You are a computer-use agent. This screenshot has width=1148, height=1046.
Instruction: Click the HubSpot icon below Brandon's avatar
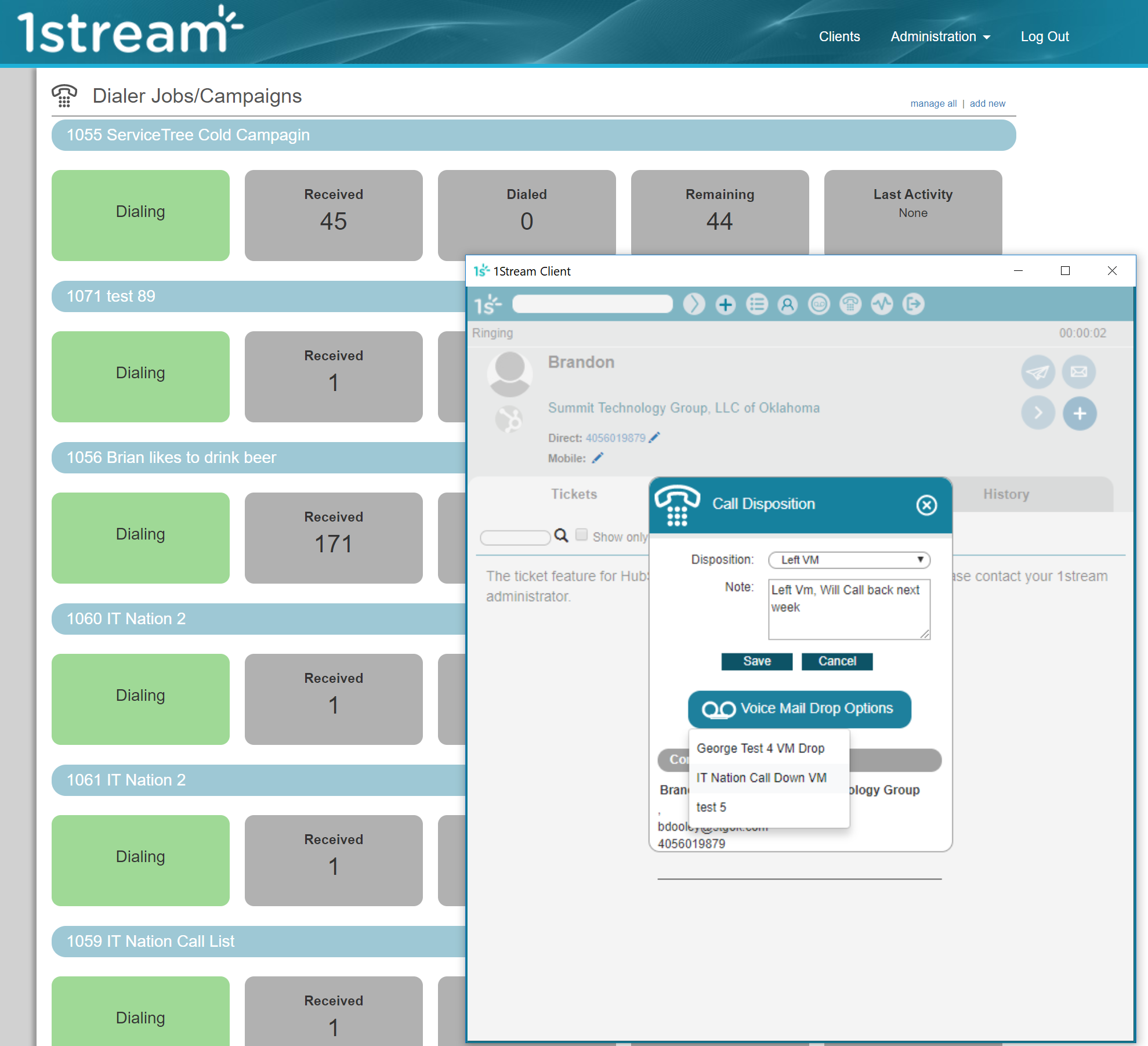coord(509,419)
